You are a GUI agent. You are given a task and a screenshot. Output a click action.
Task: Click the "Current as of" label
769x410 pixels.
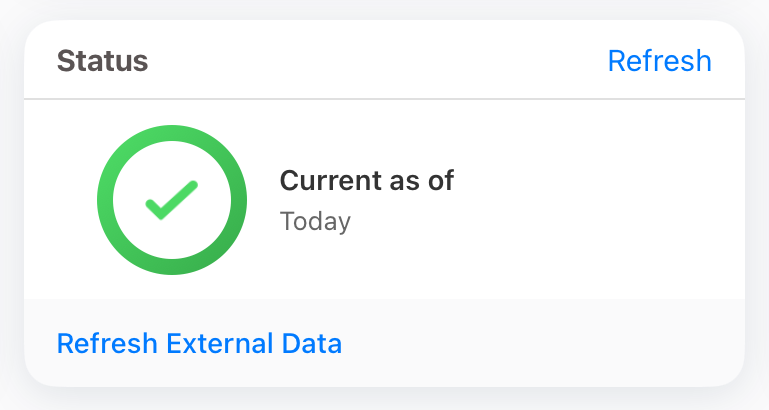tap(366, 181)
